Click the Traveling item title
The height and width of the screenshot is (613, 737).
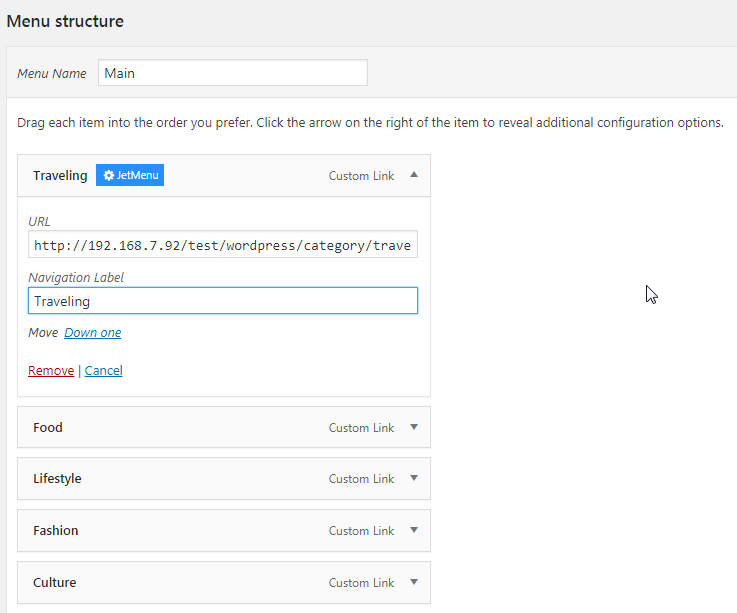click(60, 176)
